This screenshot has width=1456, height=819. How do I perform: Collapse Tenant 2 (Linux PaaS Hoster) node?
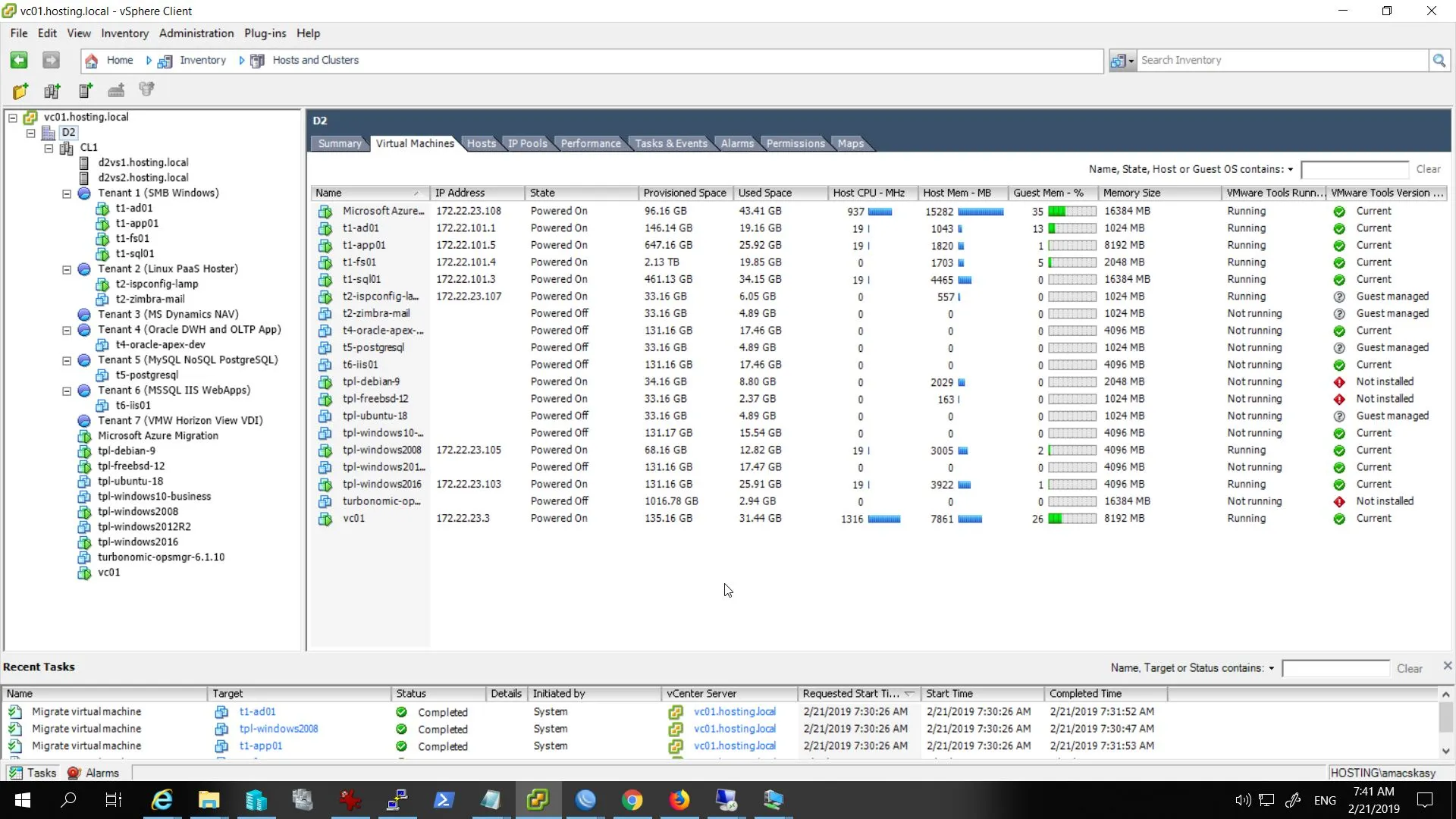click(67, 269)
